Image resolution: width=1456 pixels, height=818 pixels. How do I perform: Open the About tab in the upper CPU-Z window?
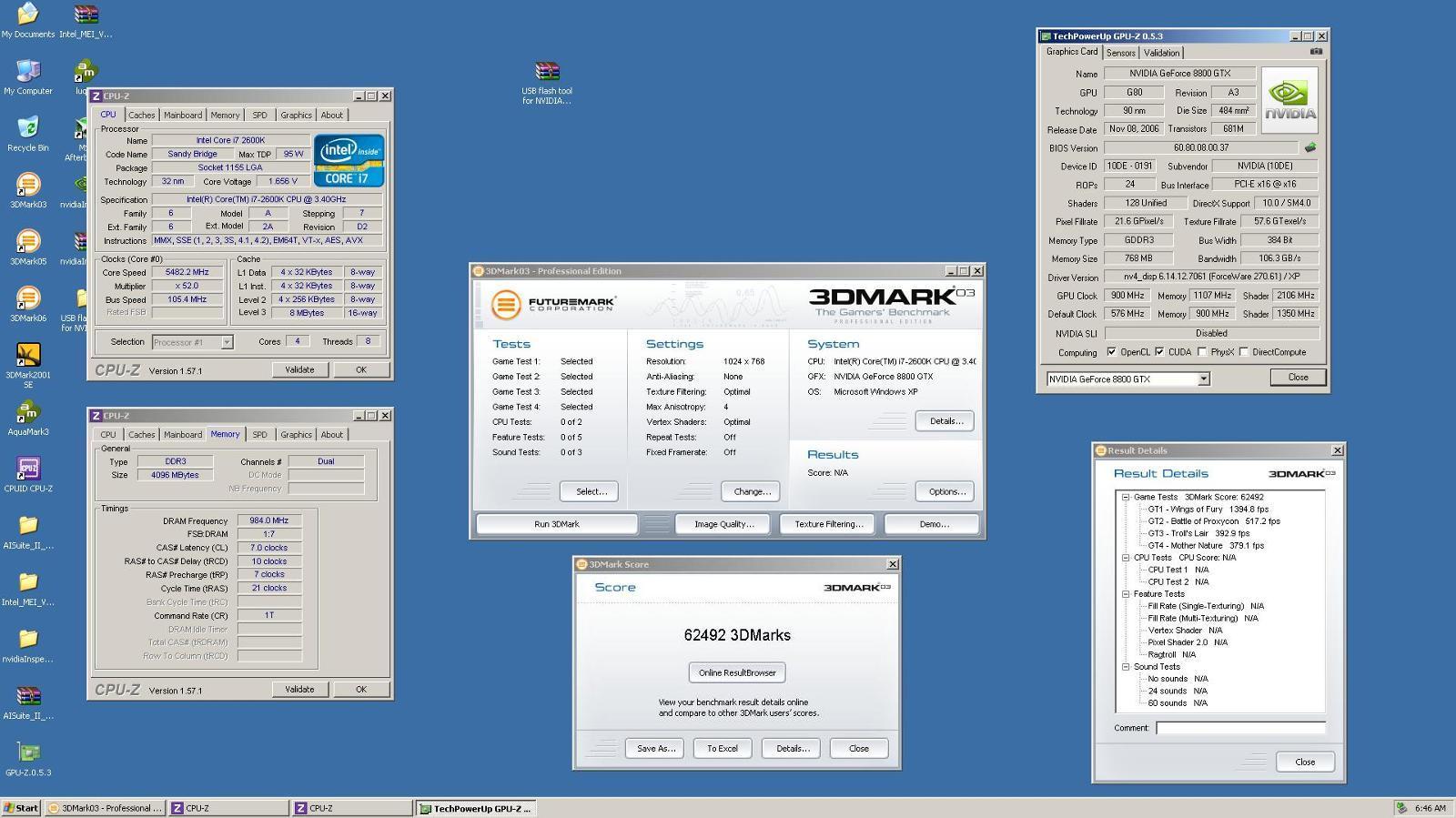332,116
